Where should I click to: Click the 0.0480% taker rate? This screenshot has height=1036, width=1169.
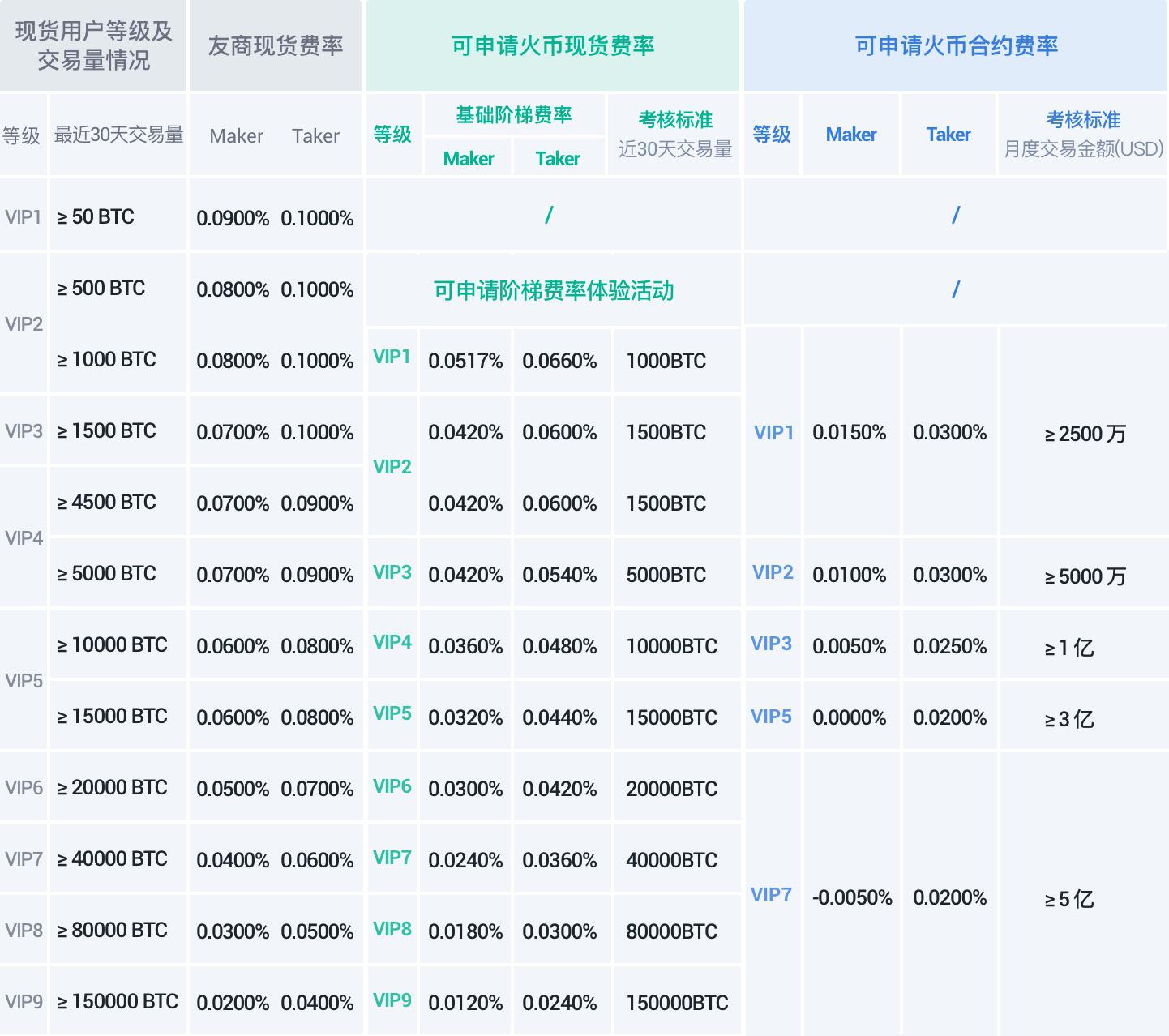[559, 646]
